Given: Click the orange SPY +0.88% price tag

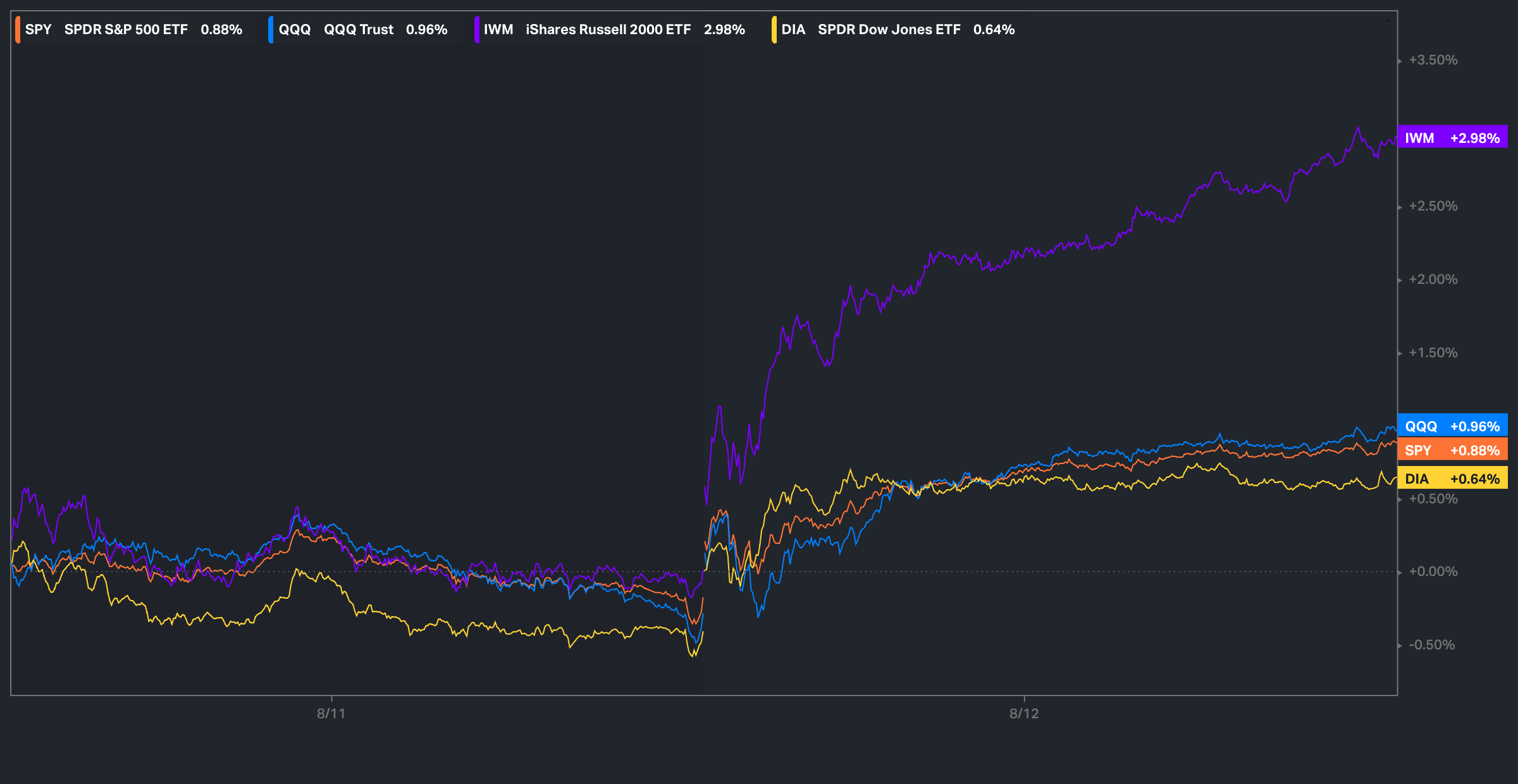Looking at the screenshot, I should coord(1452,450).
